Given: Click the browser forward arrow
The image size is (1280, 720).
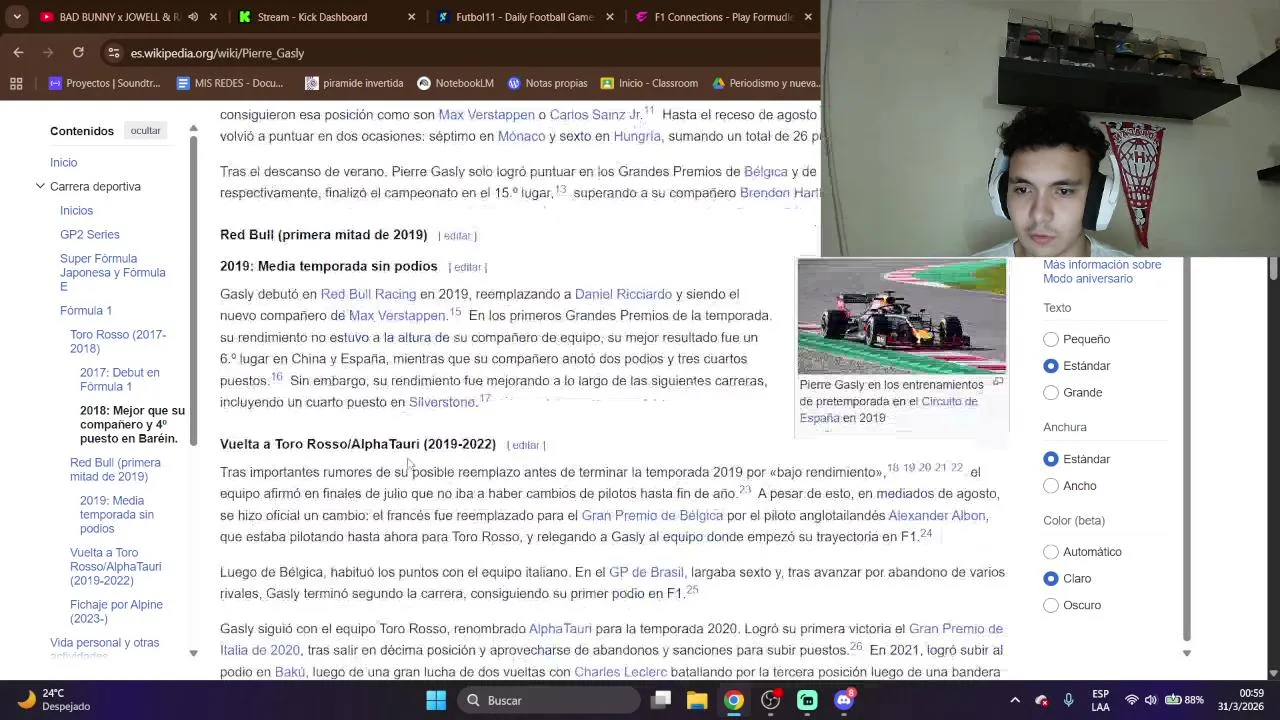Looking at the screenshot, I should pyautogui.click(x=48, y=52).
